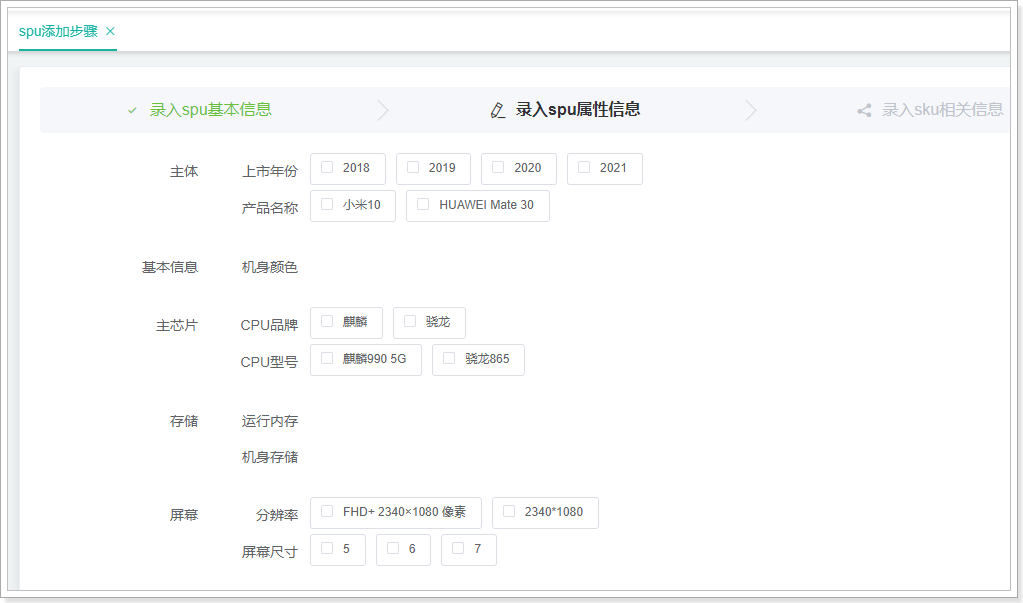Screen dimensions: 1023x603
Task: Select step 录入spu属性信息
Action: (x=578, y=110)
